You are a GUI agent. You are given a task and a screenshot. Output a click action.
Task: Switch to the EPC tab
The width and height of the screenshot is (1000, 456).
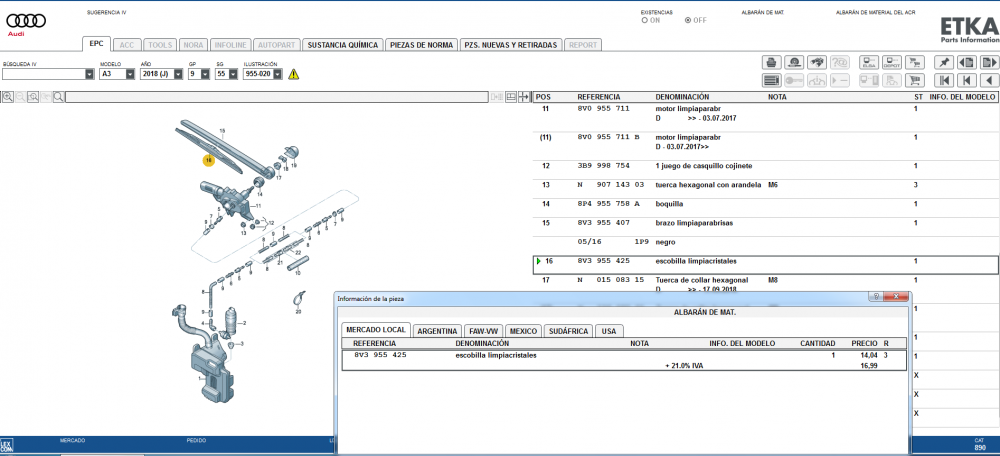coord(97,44)
